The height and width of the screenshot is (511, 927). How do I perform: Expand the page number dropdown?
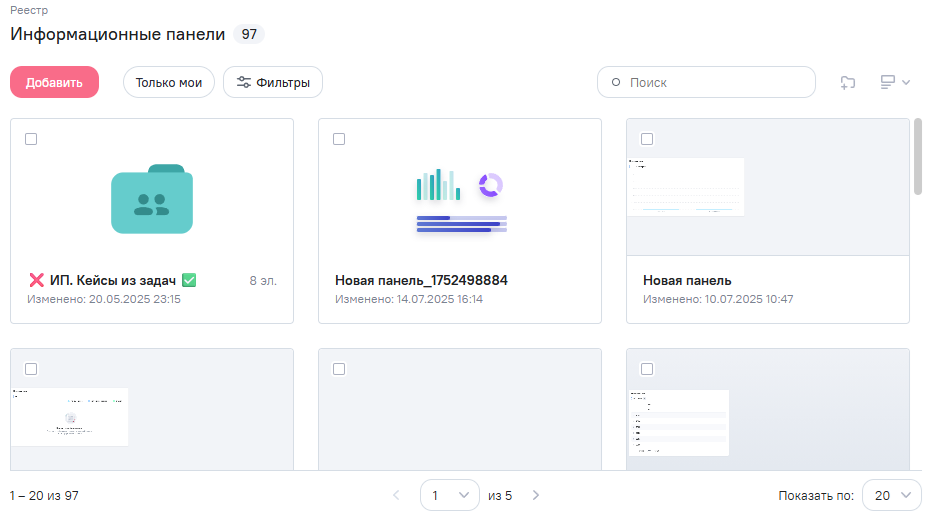tap(450, 495)
